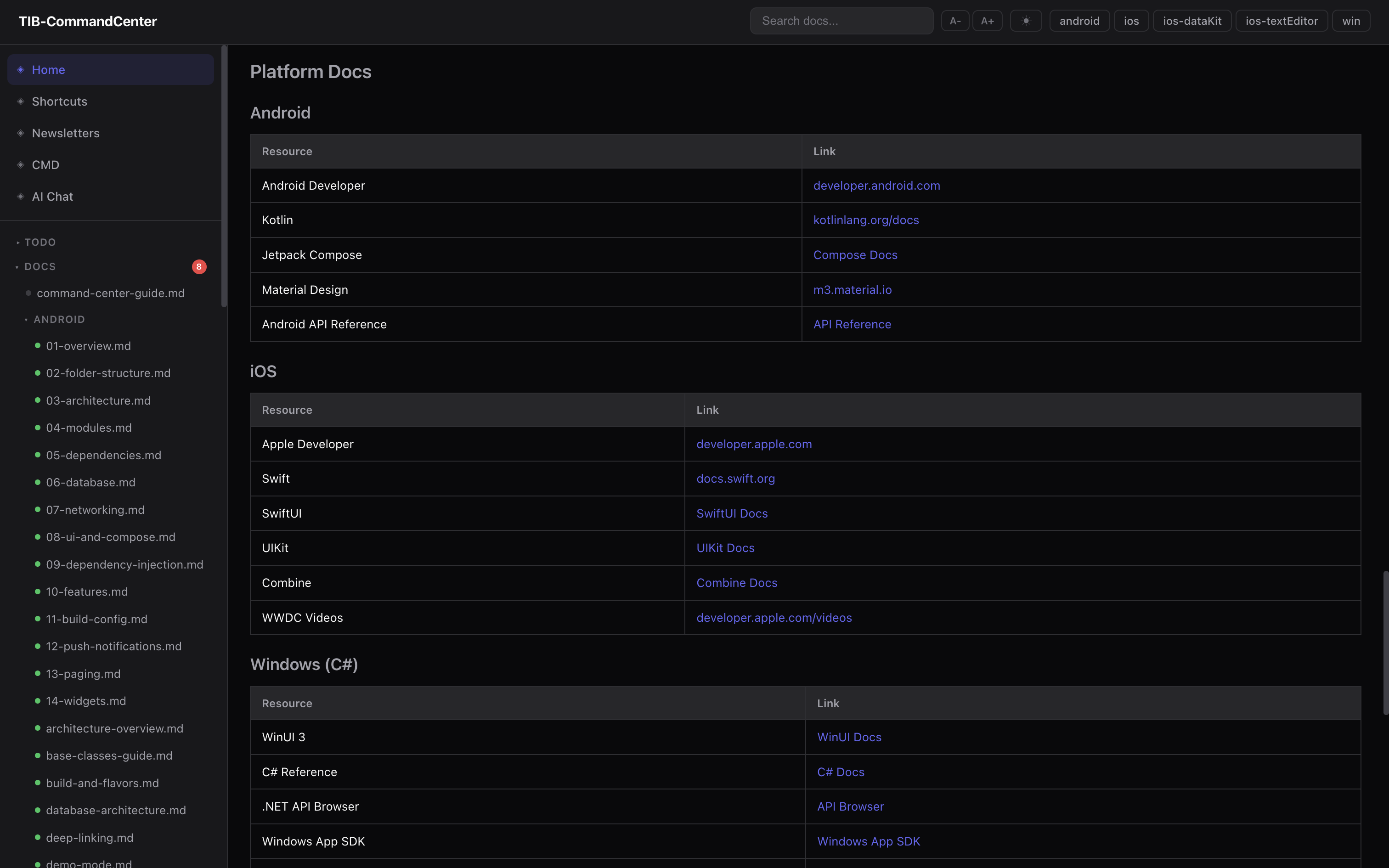The image size is (1389, 868).
Task: Open CMD via its sidebar icon
Action: (x=21, y=165)
